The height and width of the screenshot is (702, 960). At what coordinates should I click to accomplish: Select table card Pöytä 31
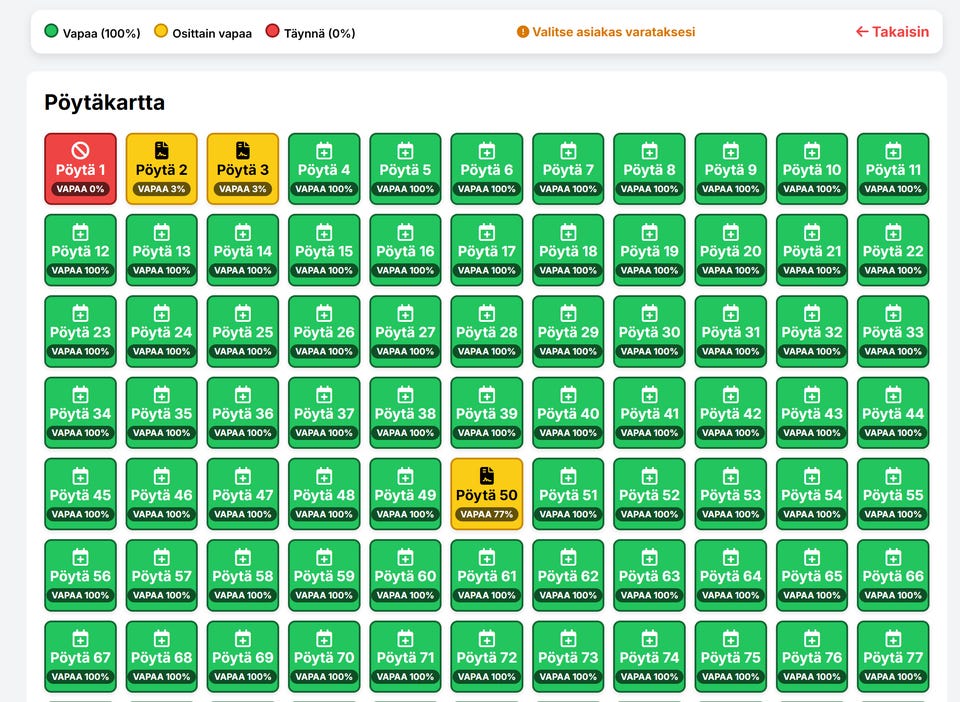click(x=730, y=332)
